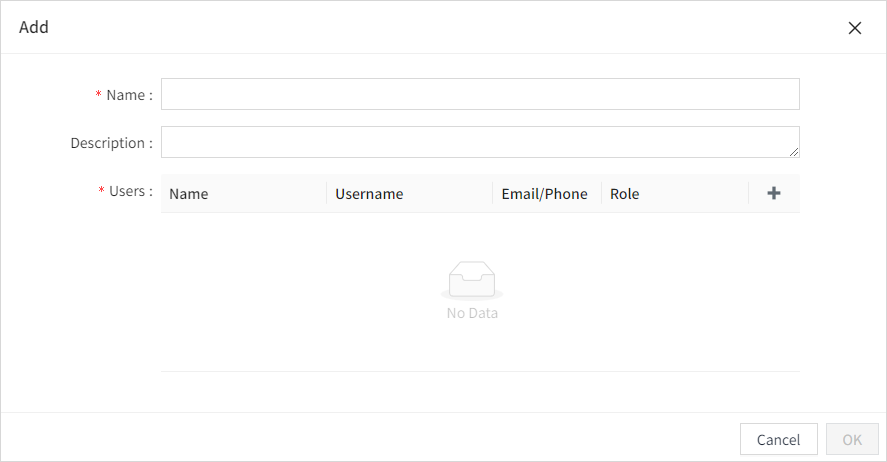Click the Email/Phone column header

(x=544, y=194)
